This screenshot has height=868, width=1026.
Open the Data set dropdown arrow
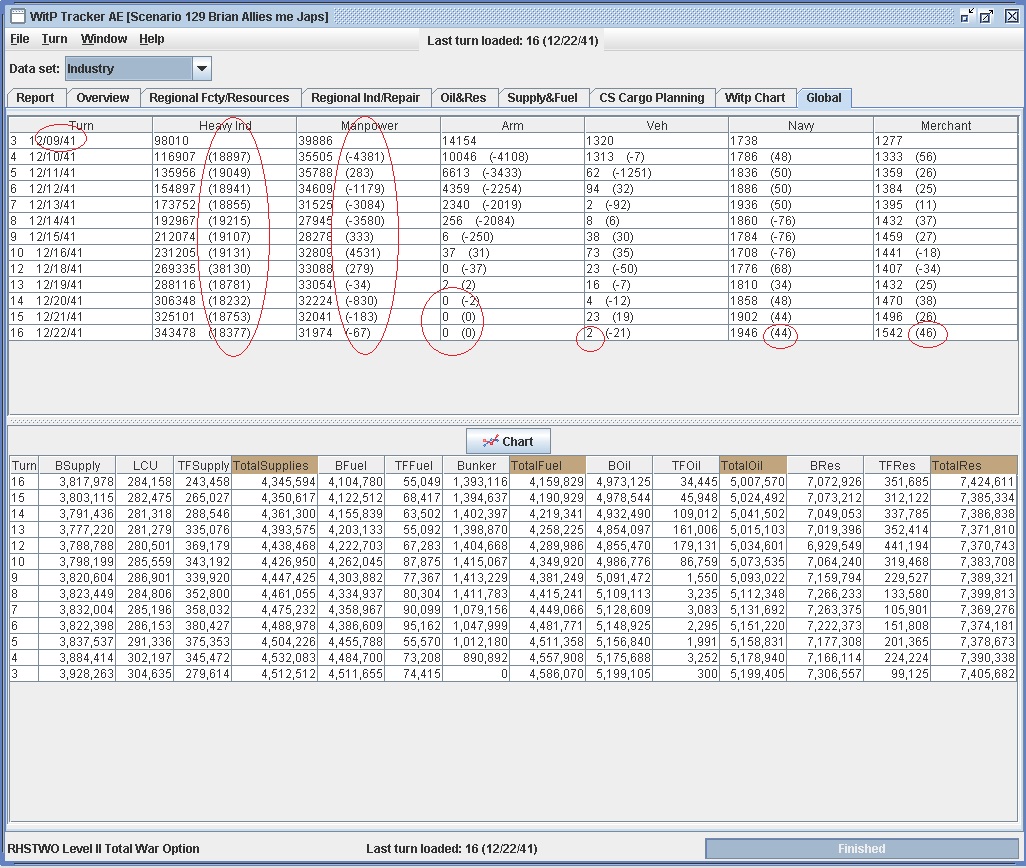(201, 69)
